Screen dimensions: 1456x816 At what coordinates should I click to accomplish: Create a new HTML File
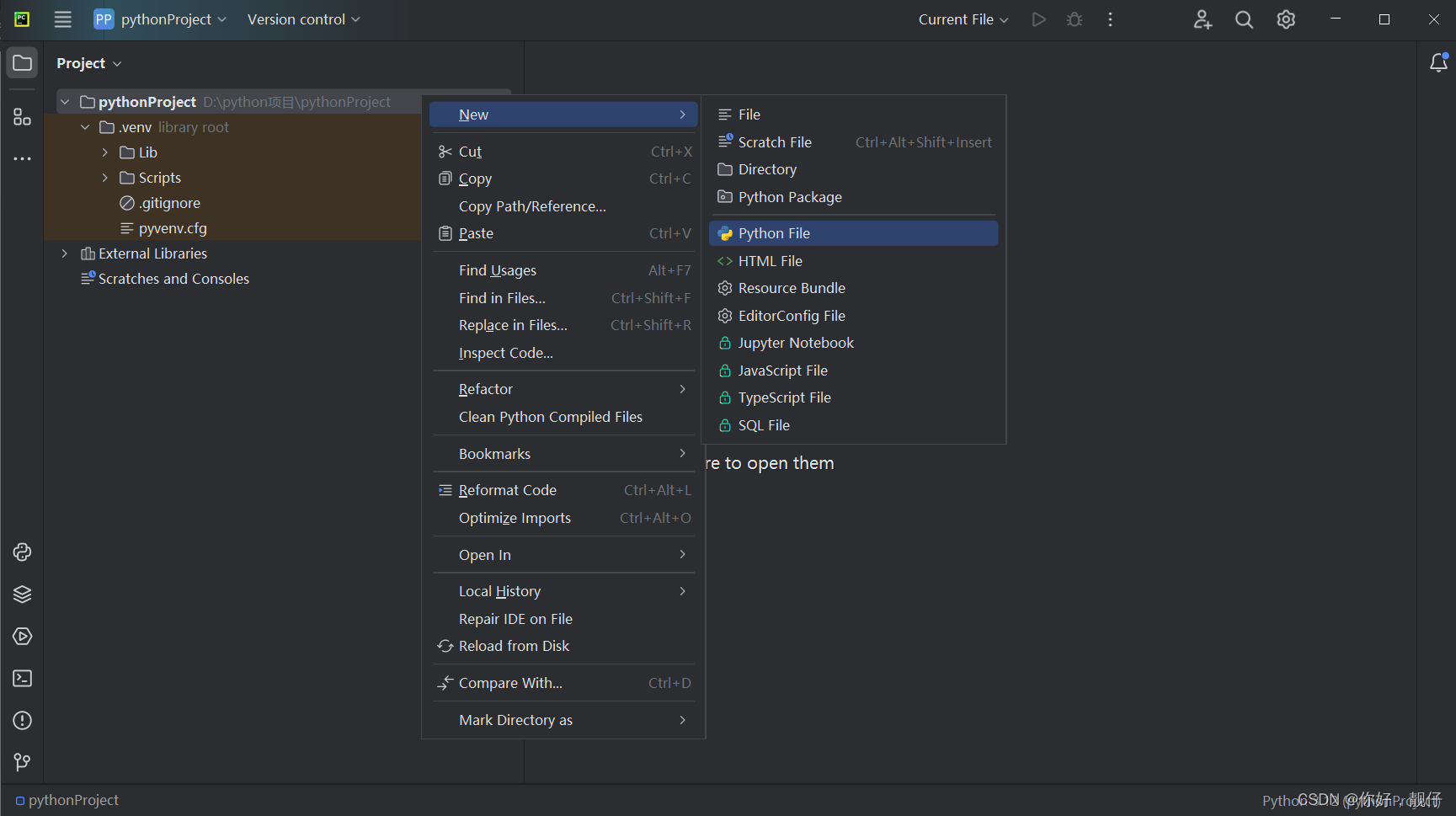(x=854, y=261)
